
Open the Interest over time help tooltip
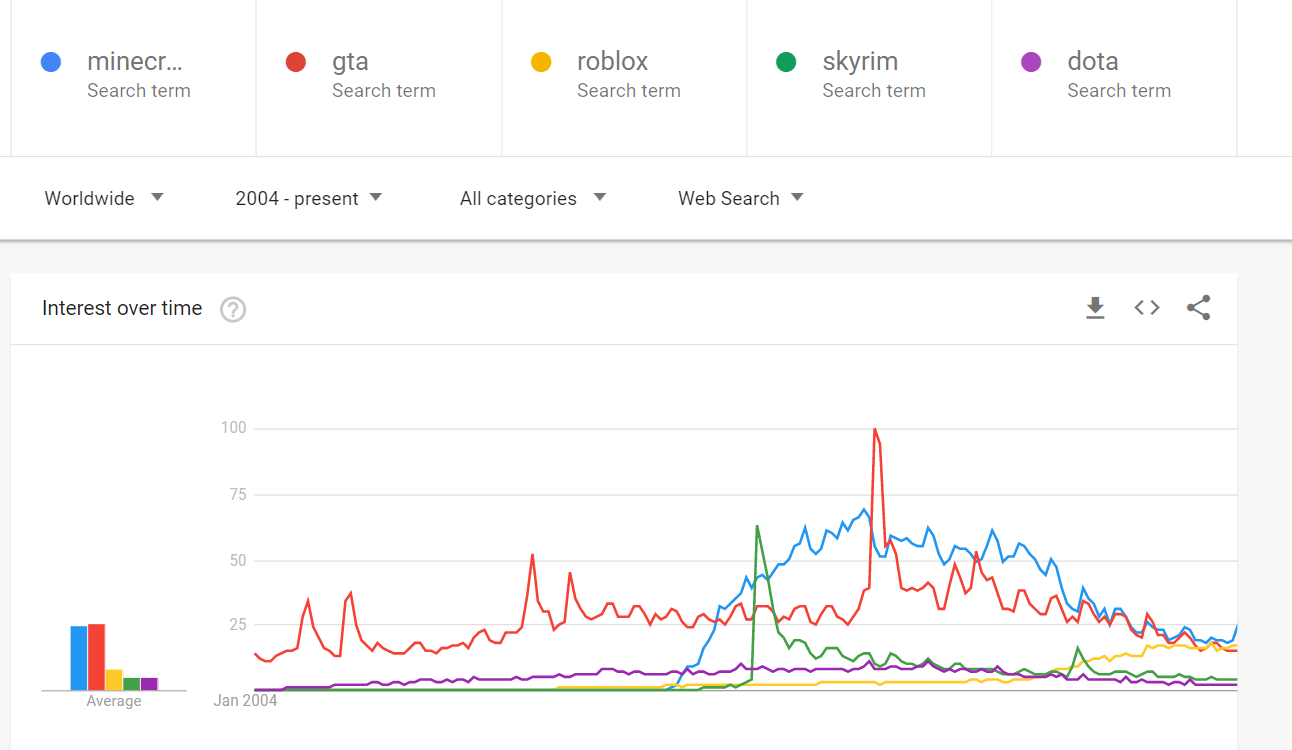(x=233, y=310)
